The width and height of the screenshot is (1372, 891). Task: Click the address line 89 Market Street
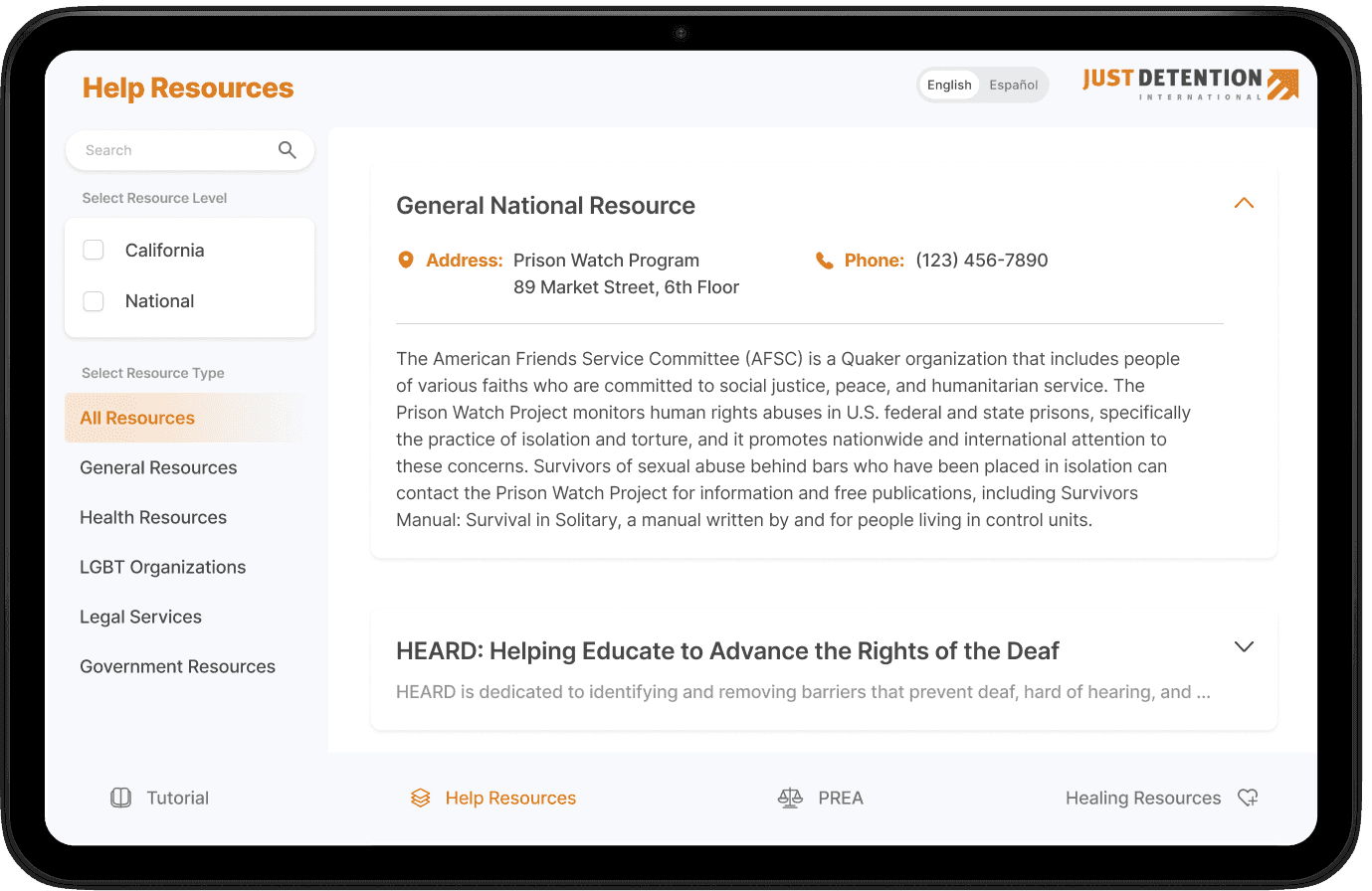[x=627, y=287]
